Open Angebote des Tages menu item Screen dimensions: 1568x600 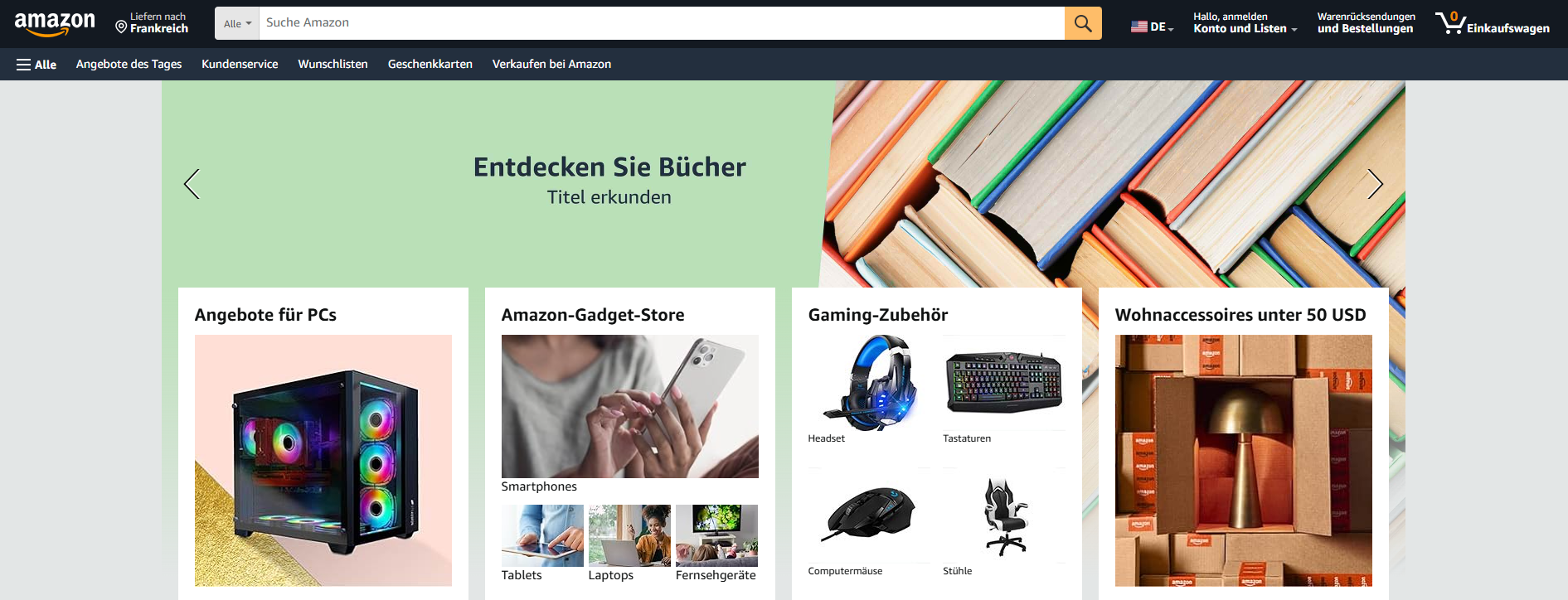click(x=129, y=64)
